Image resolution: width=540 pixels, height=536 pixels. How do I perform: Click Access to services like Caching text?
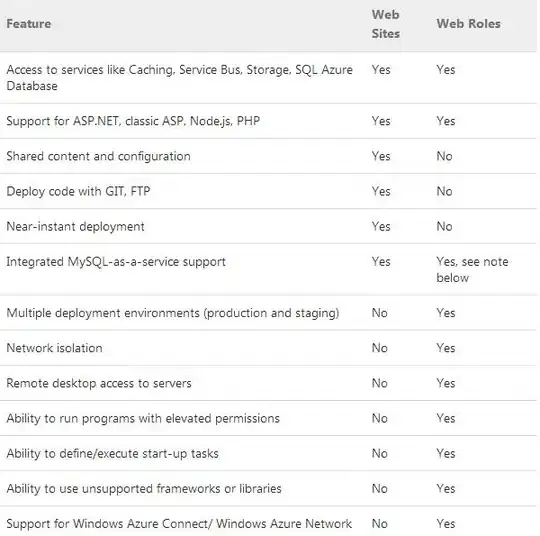click(x=179, y=78)
